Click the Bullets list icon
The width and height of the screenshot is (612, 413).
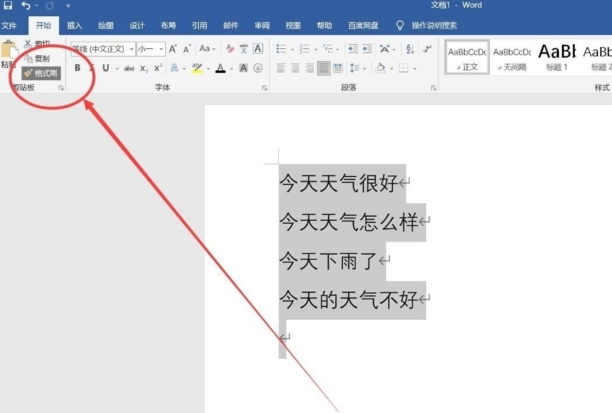(x=281, y=49)
